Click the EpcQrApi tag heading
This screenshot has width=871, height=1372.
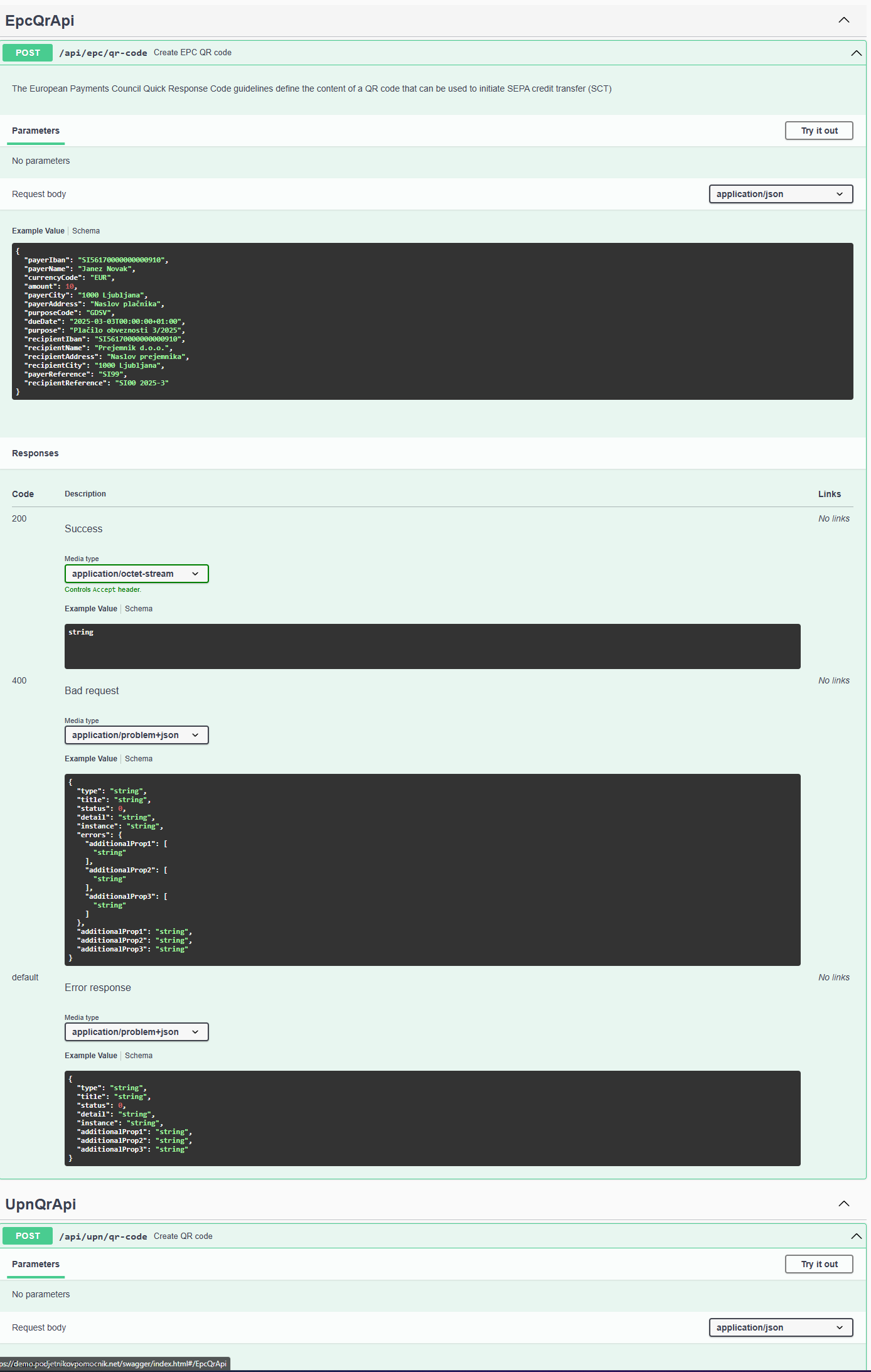pos(40,20)
